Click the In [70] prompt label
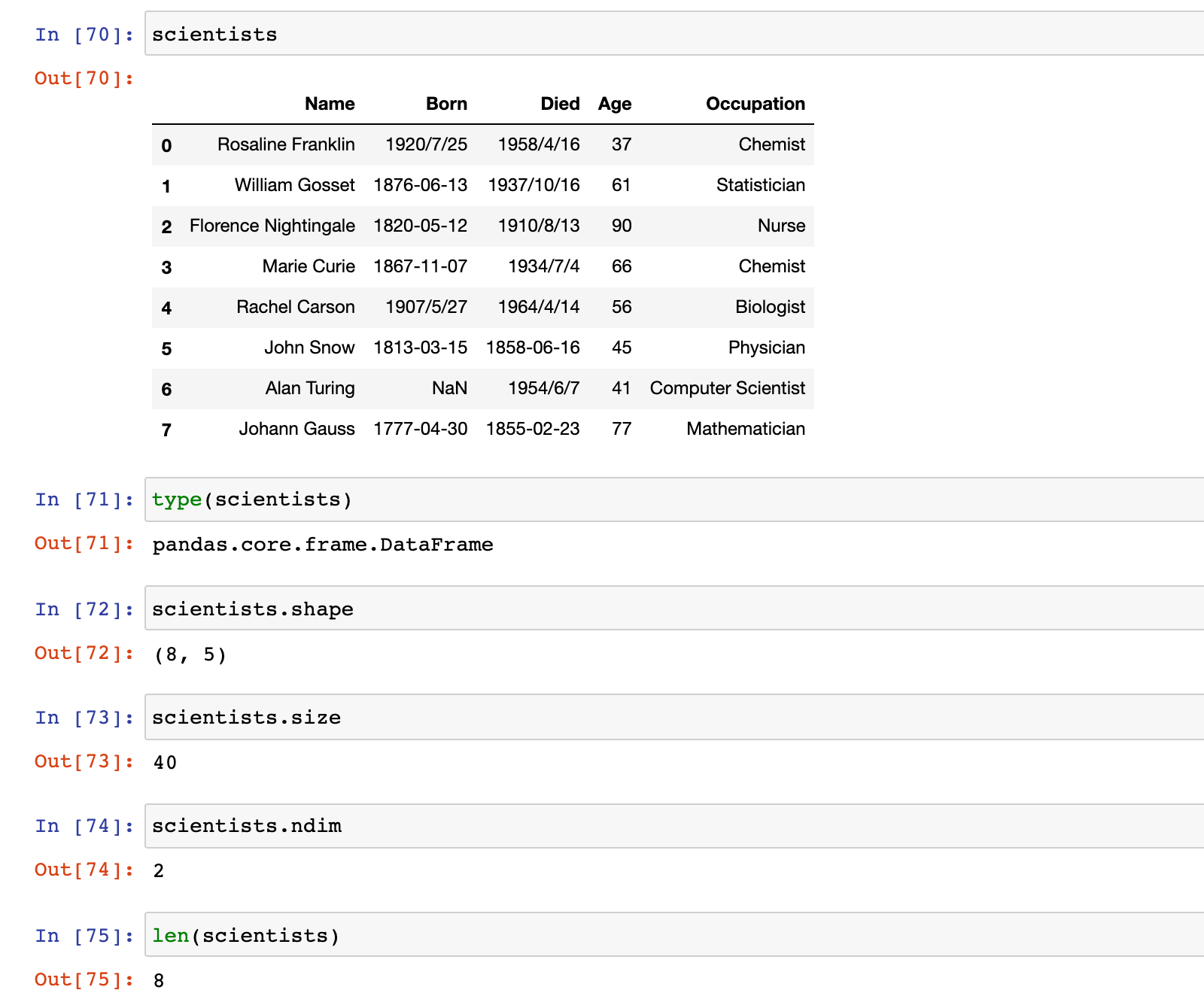The image size is (1204, 1002). point(84,35)
